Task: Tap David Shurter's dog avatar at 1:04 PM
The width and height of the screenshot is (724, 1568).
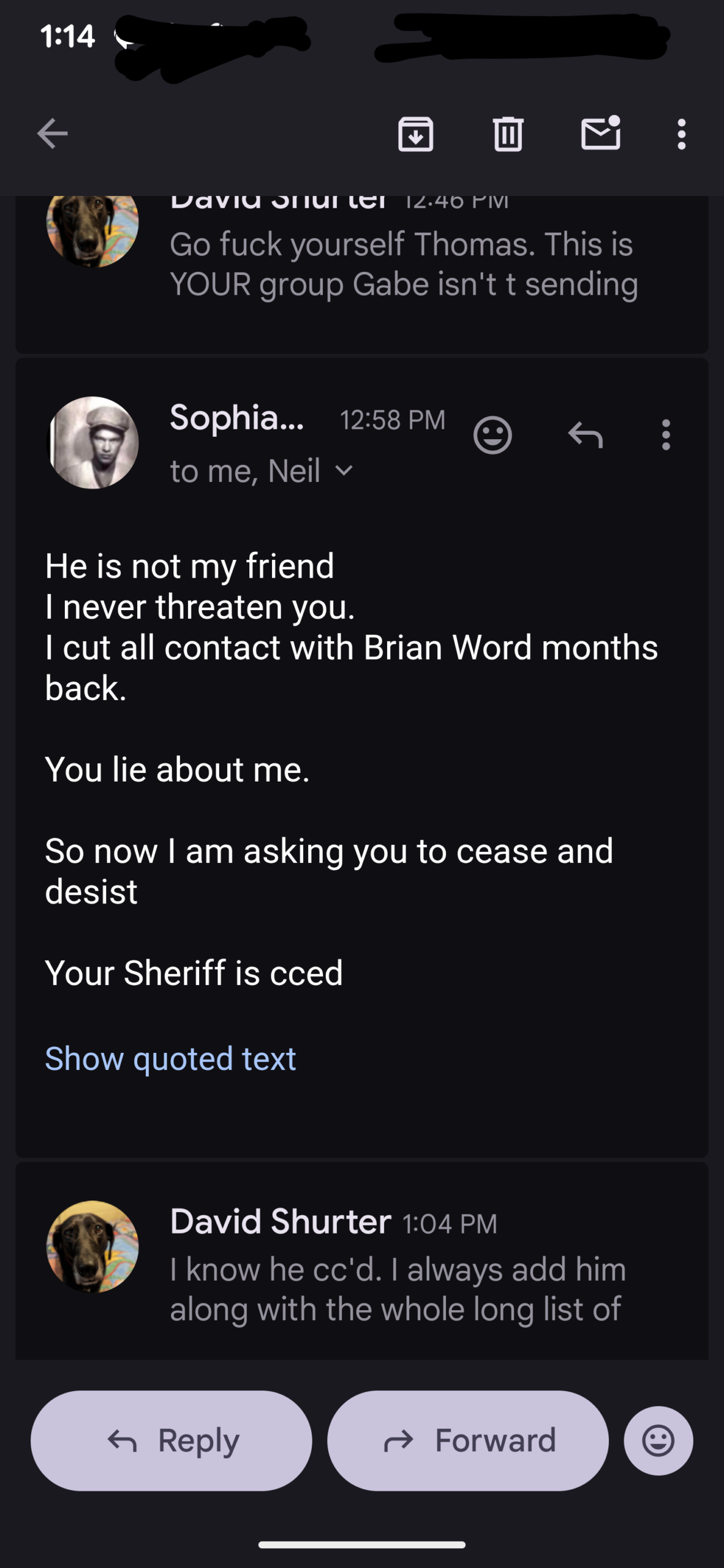Action: click(x=92, y=1246)
